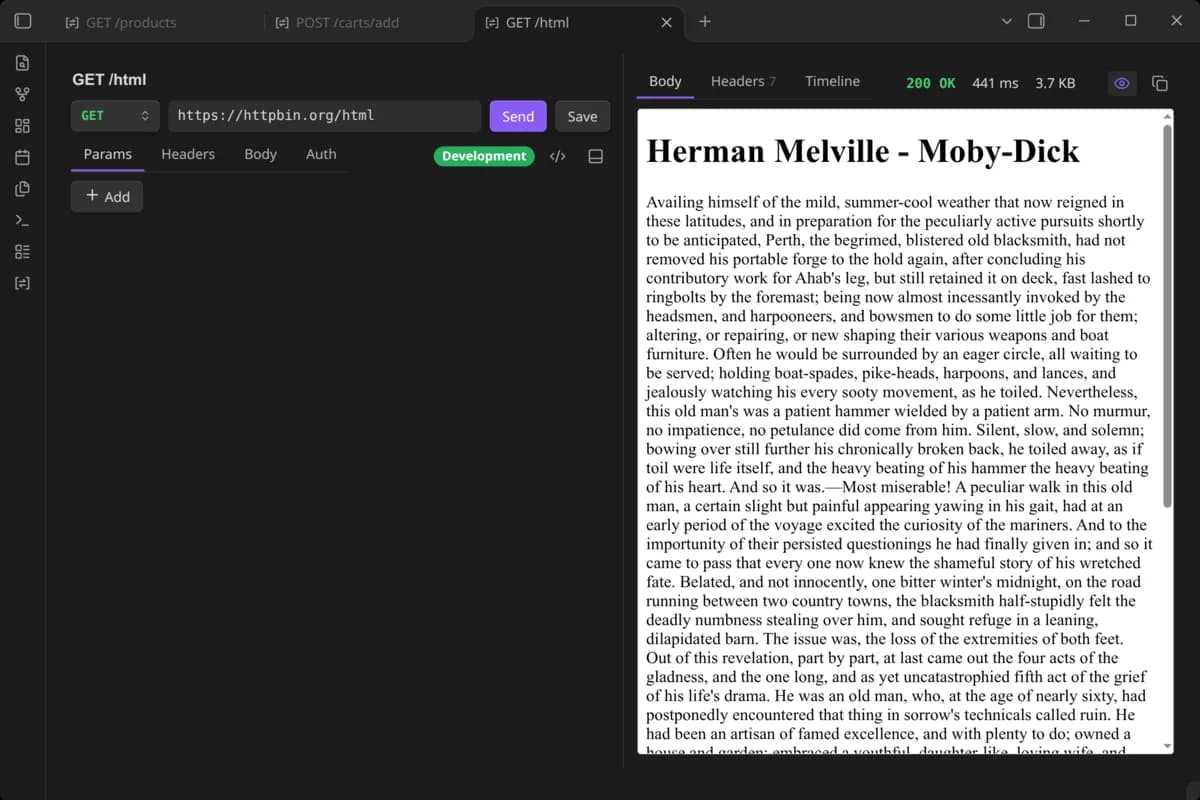Select the request Body tab
The width and height of the screenshot is (1200, 800).
coord(260,154)
